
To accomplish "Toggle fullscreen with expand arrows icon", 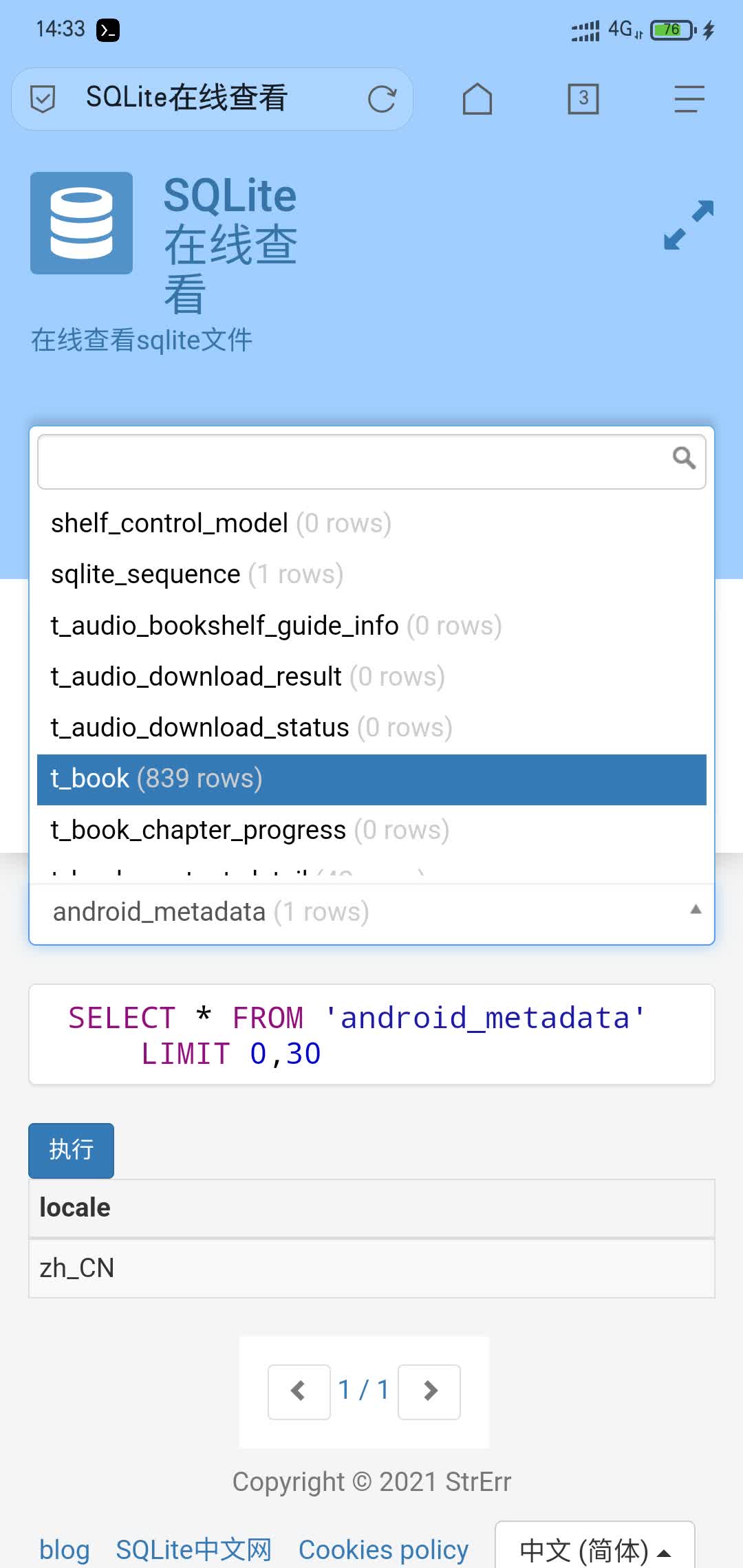I will 689,225.
